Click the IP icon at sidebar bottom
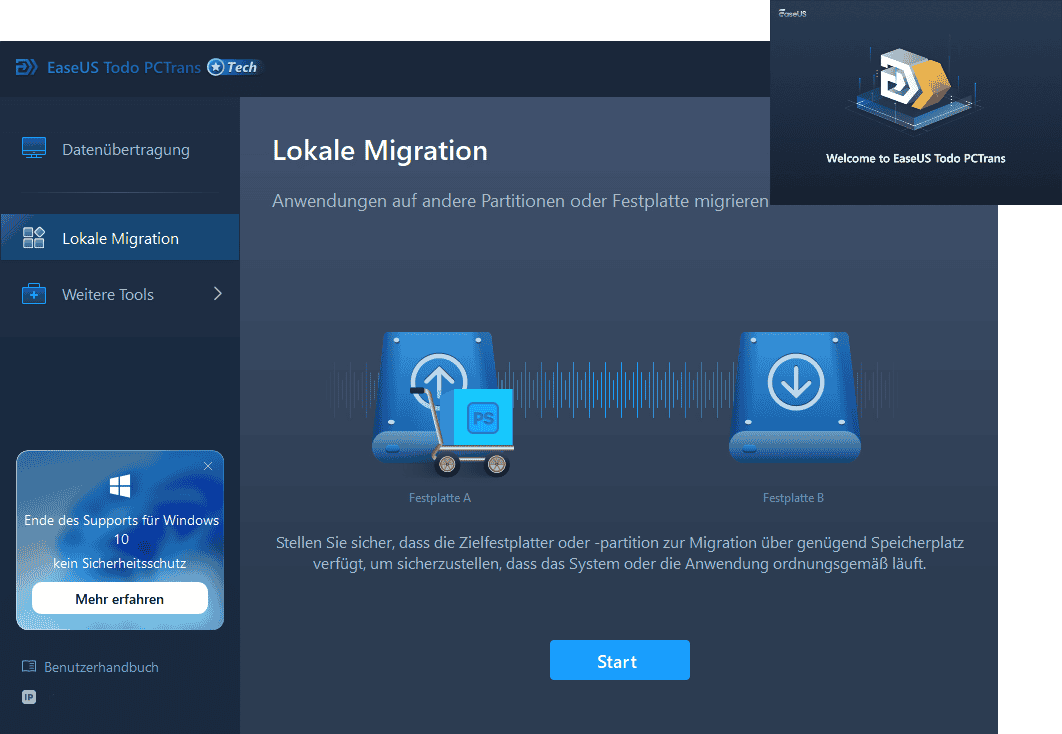 [29, 697]
